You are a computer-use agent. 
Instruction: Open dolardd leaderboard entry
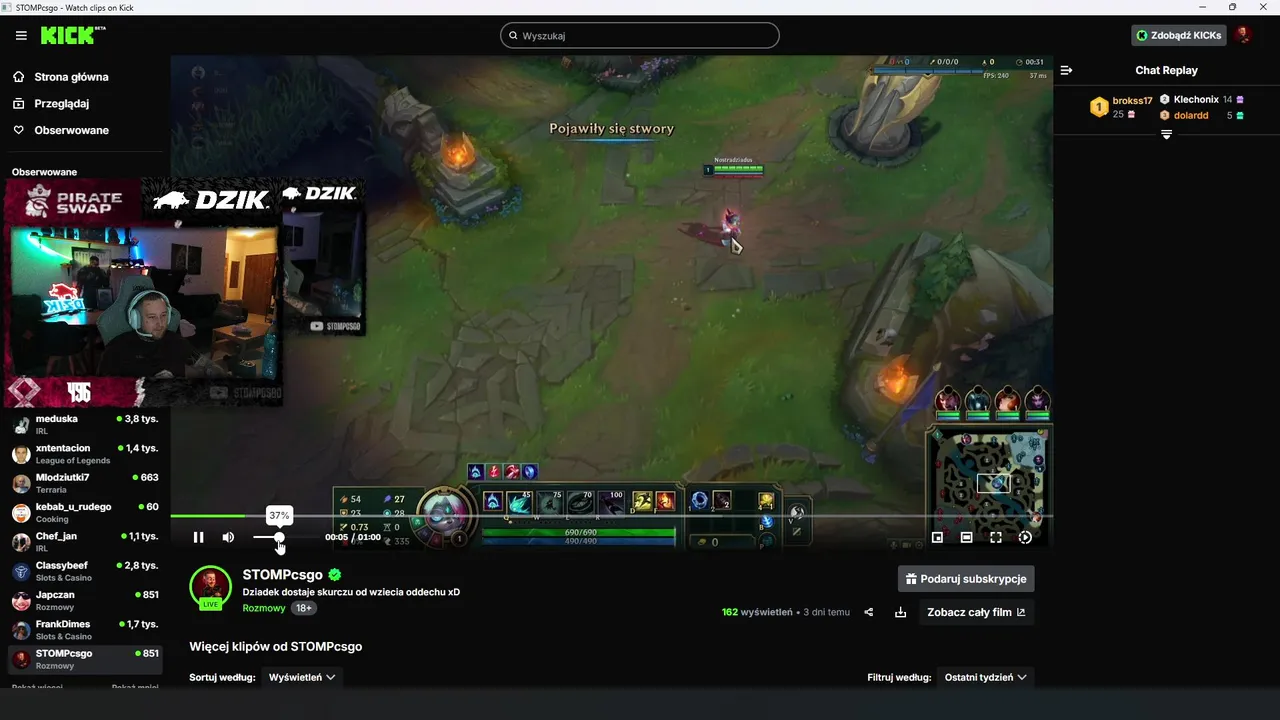click(x=1201, y=115)
